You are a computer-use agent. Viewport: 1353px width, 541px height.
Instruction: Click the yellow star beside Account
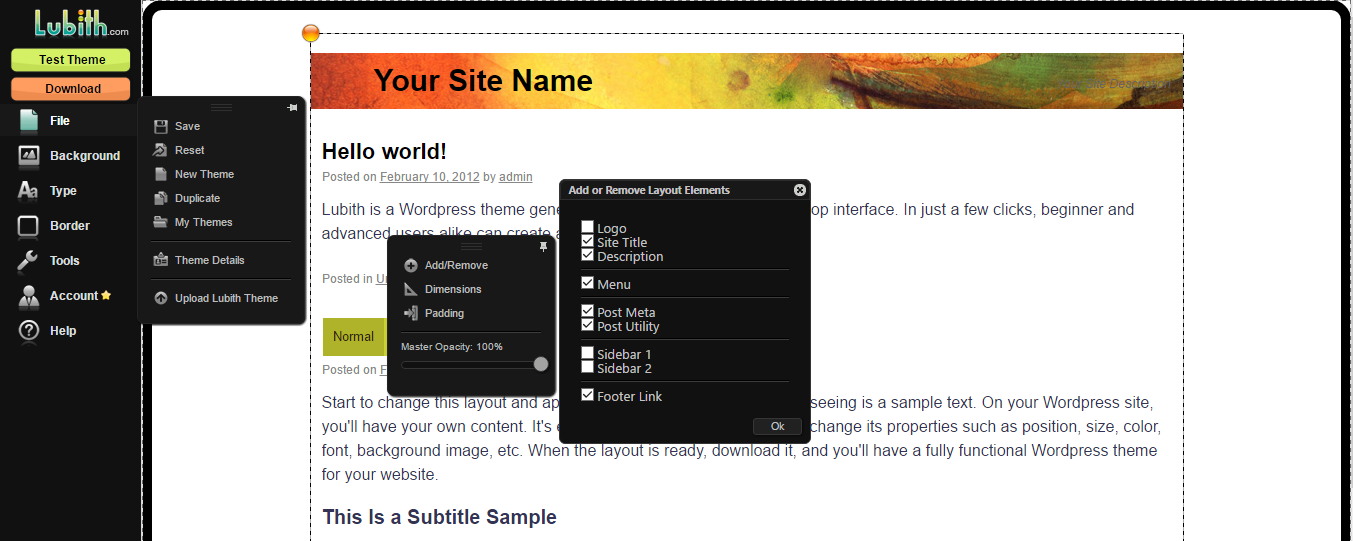point(106,295)
